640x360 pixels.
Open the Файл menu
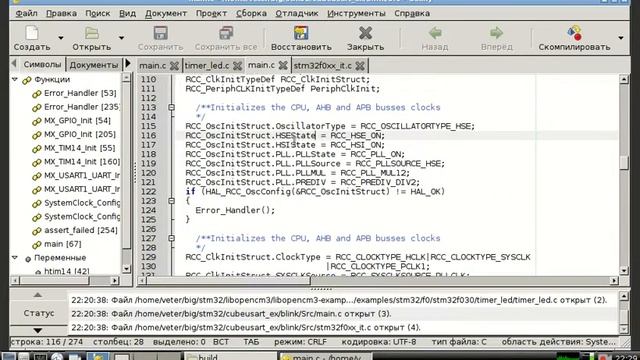coord(27,13)
